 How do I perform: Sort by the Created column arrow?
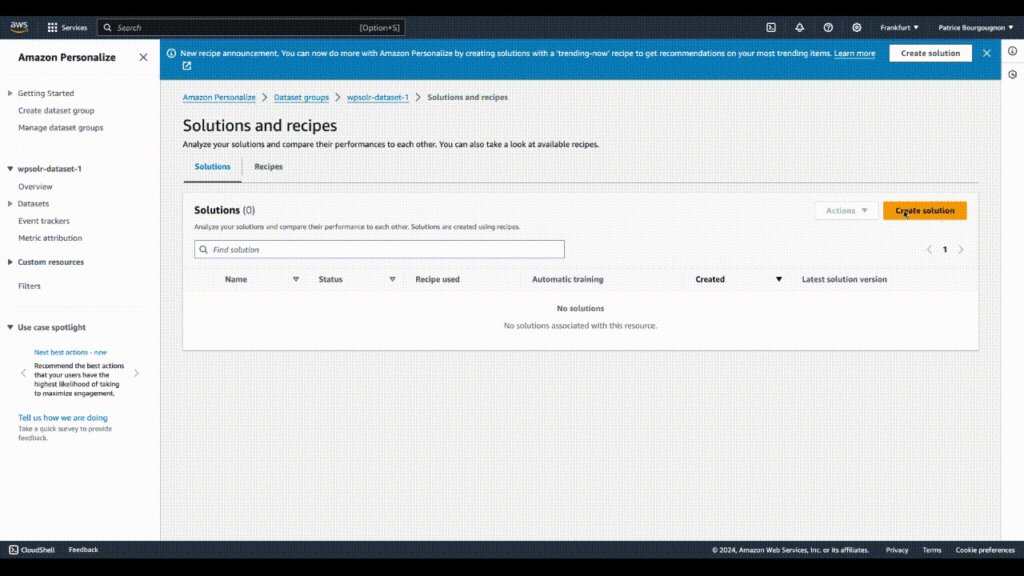(778, 280)
